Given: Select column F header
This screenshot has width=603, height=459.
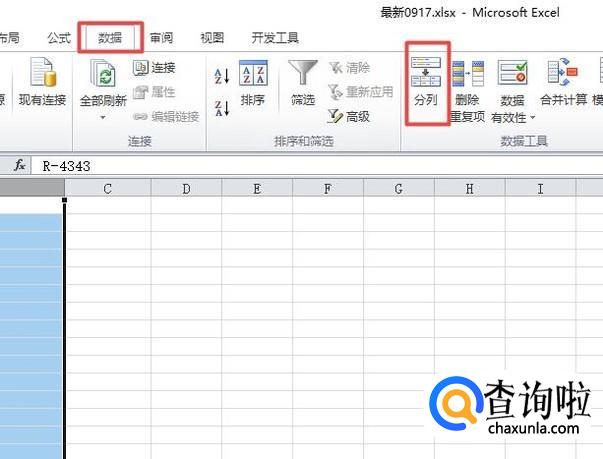Looking at the screenshot, I should [328, 189].
